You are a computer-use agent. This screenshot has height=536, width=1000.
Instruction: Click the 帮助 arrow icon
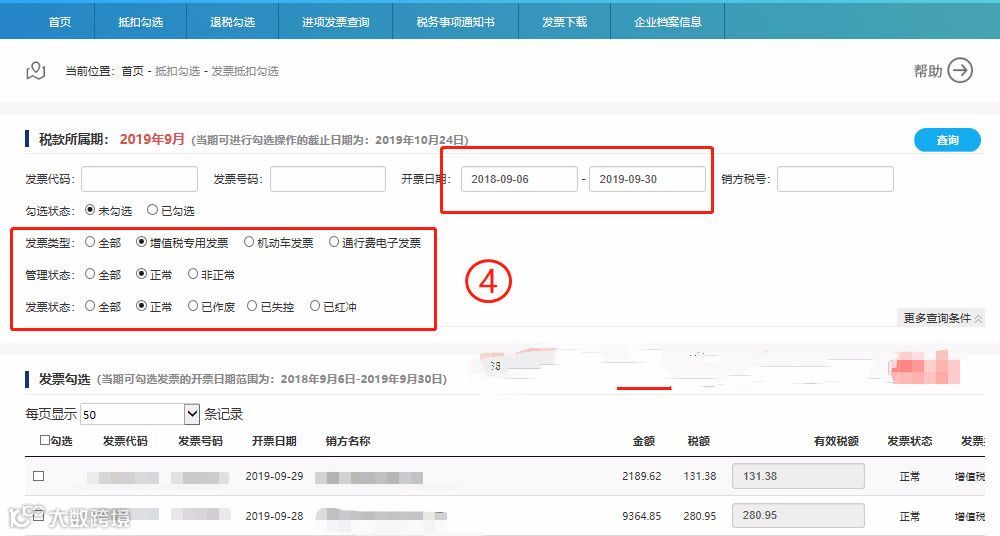point(960,70)
